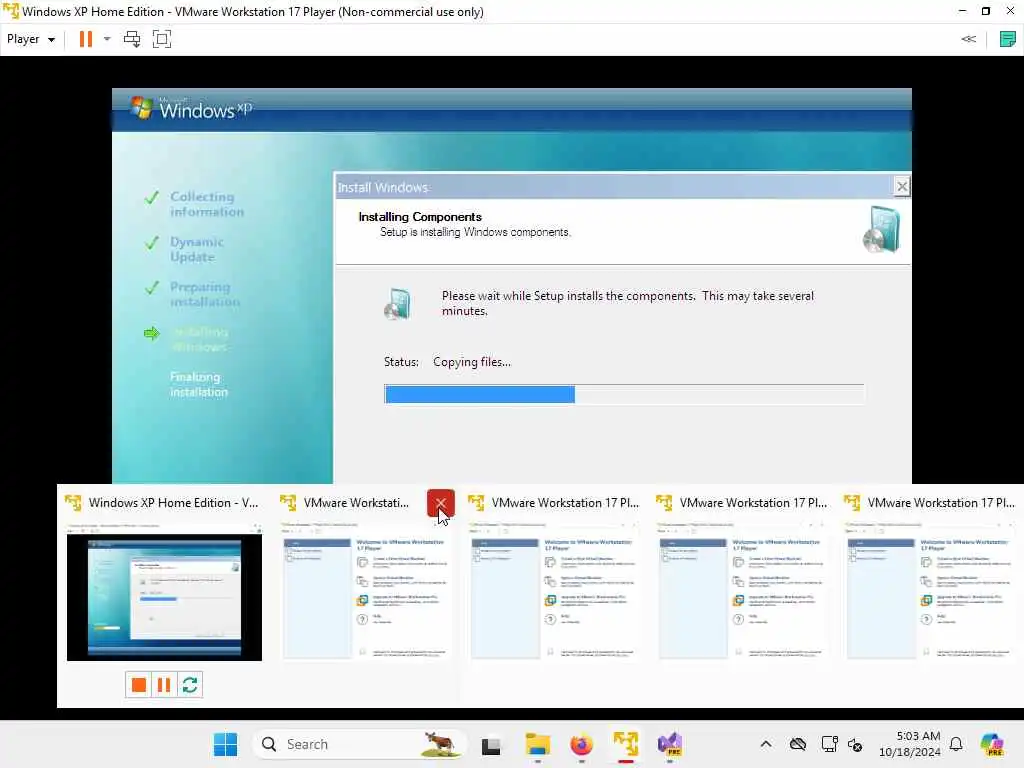Image resolution: width=1024 pixels, height=768 pixels.
Task: Open the muted volume tray icon
Action: tap(855, 744)
